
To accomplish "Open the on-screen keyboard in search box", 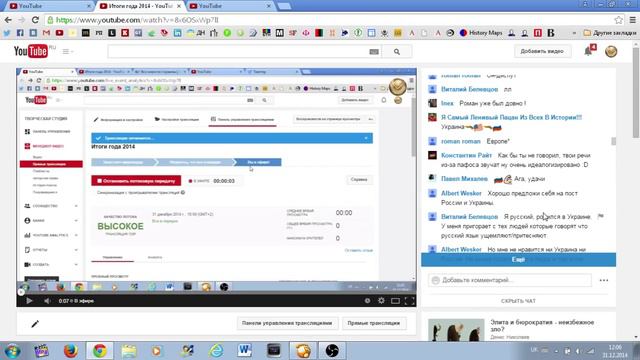I will [374, 52].
